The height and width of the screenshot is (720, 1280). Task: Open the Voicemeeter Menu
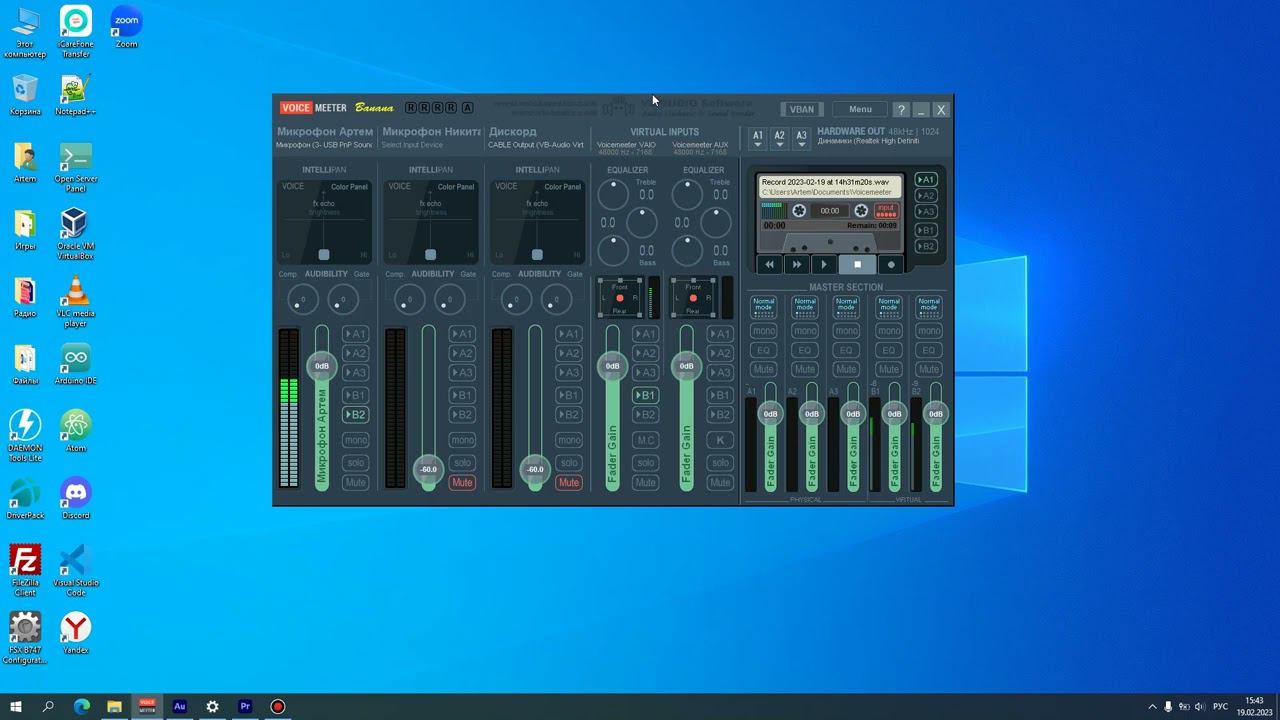click(x=860, y=110)
